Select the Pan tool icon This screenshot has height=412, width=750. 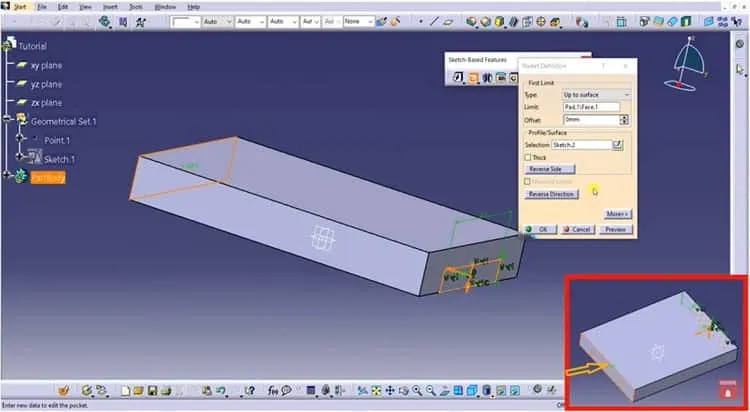[x=390, y=391]
